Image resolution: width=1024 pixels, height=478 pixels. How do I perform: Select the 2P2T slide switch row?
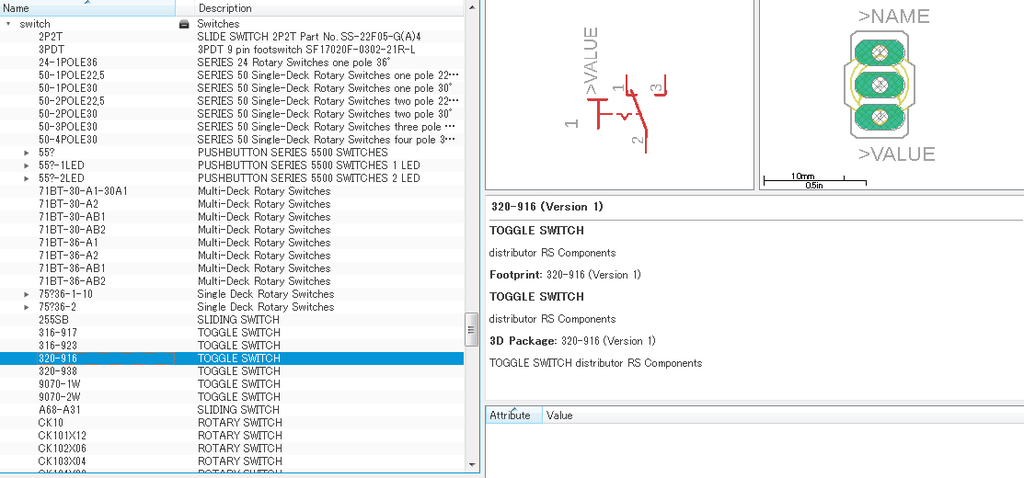pyautogui.click(x=232, y=37)
